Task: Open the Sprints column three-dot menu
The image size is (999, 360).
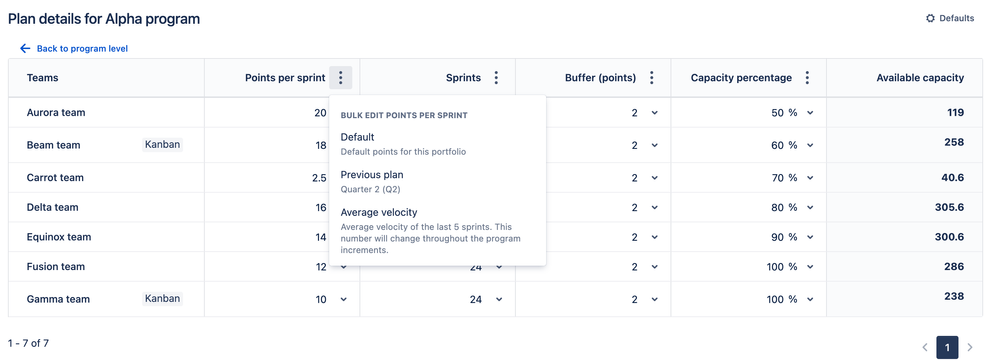Action: click(496, 78)
